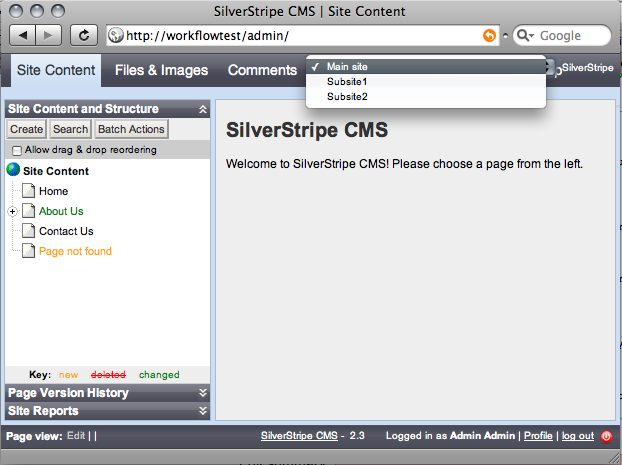This screenshot has height=465, width=622.
Task: Choose Subsite2 from the dropdown
Action: pyautogui.click(x=426, y=97)
